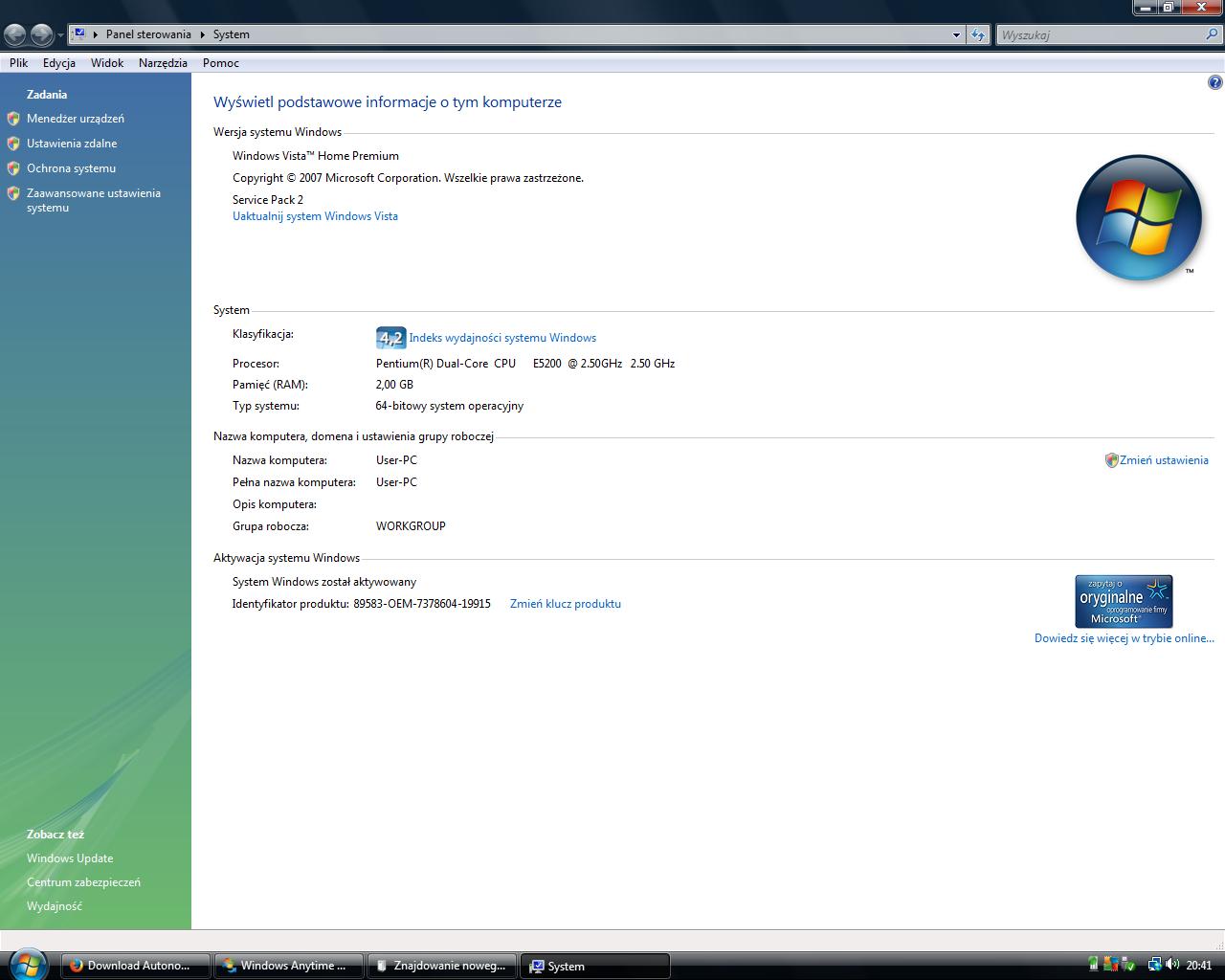Open Zaawansowane ustawienia systemu
1225x980 pixels.
click(94, 200)
